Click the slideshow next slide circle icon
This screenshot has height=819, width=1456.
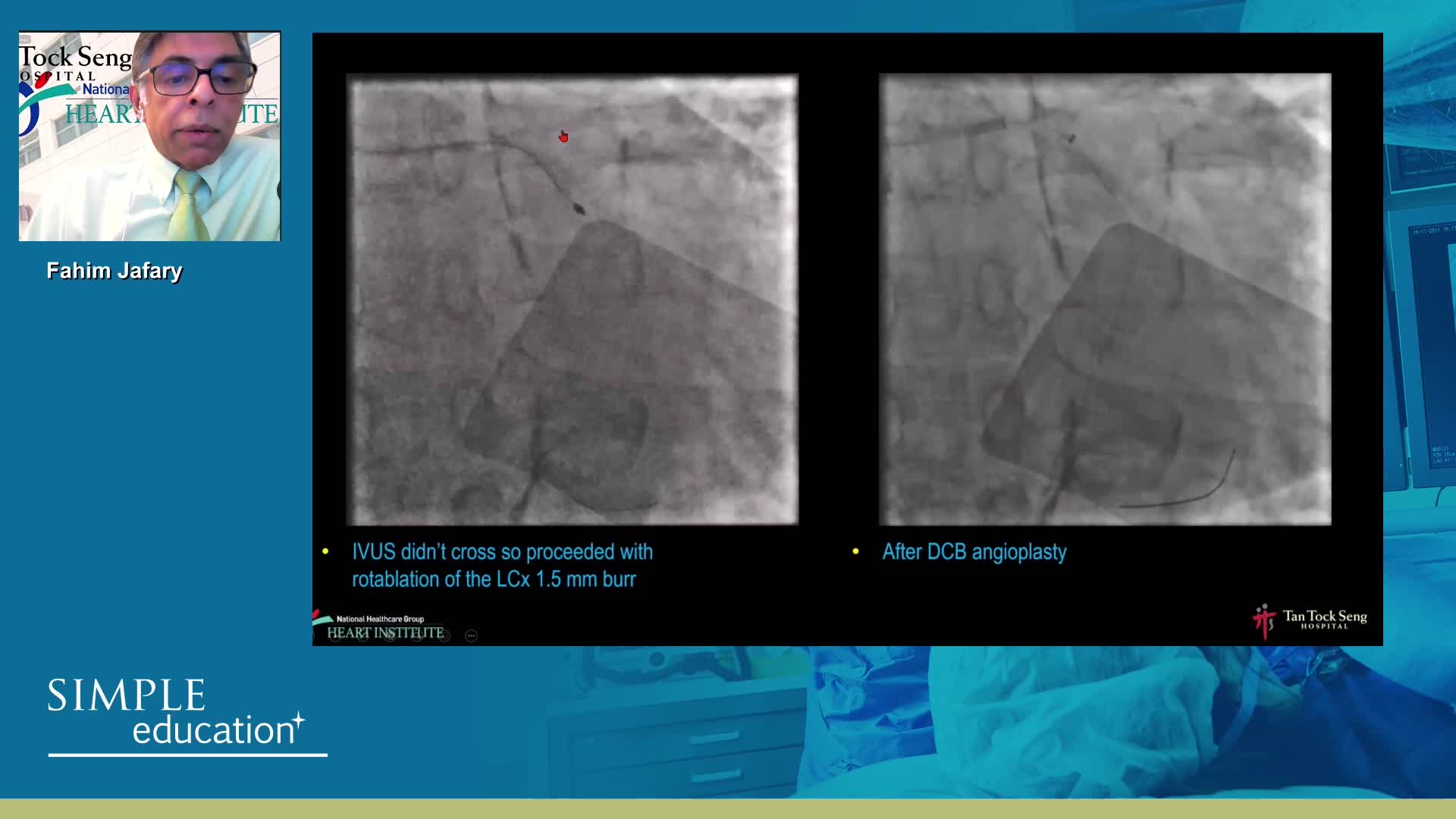click(x=362, y=635)
